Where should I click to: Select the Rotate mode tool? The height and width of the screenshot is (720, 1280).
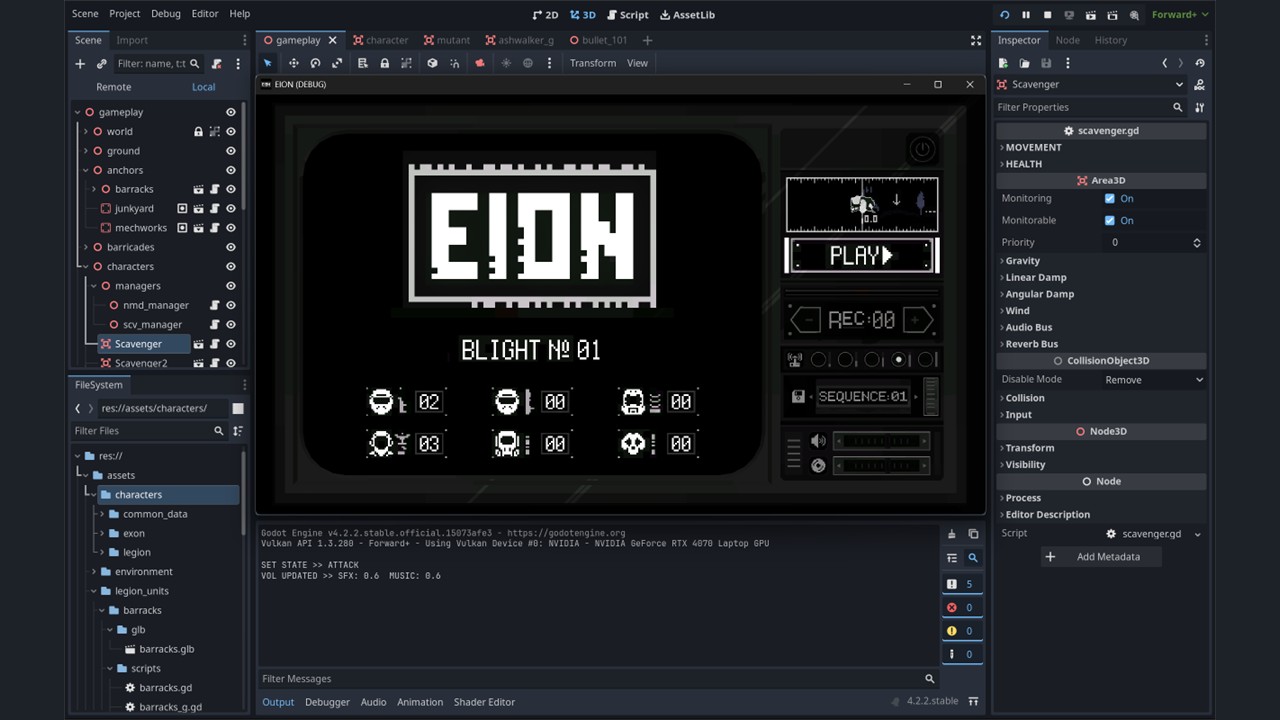[315, 62]
